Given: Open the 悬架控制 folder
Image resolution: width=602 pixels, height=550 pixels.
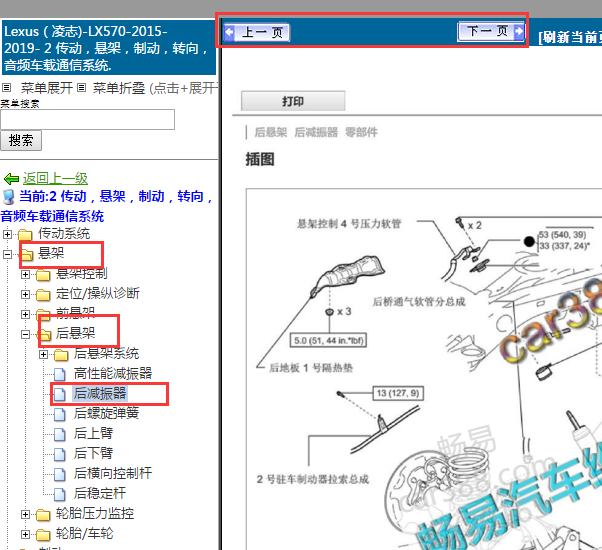Looking at the screenshot, I should click(81, 274).
